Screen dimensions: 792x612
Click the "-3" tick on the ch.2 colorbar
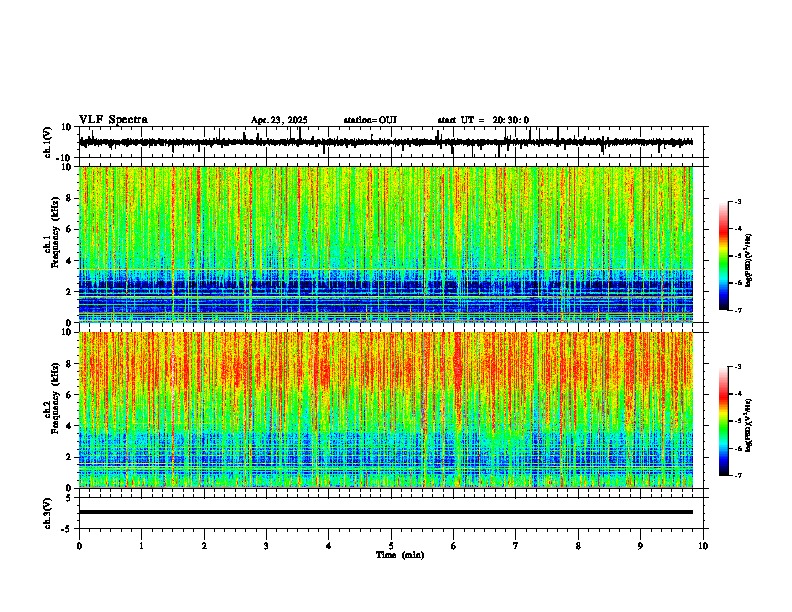(x=738, y=367)
